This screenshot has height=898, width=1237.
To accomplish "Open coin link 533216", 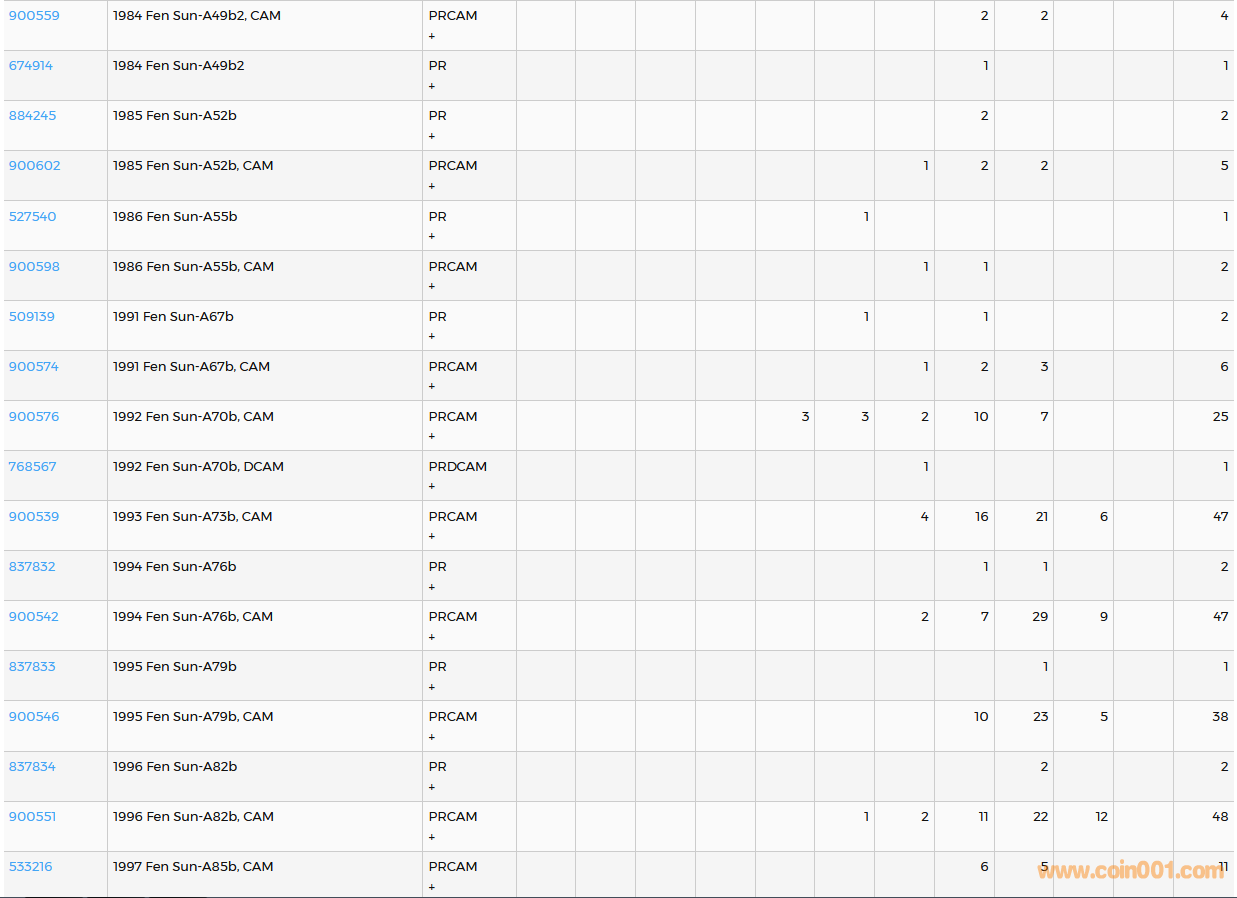I will point(31,867).
